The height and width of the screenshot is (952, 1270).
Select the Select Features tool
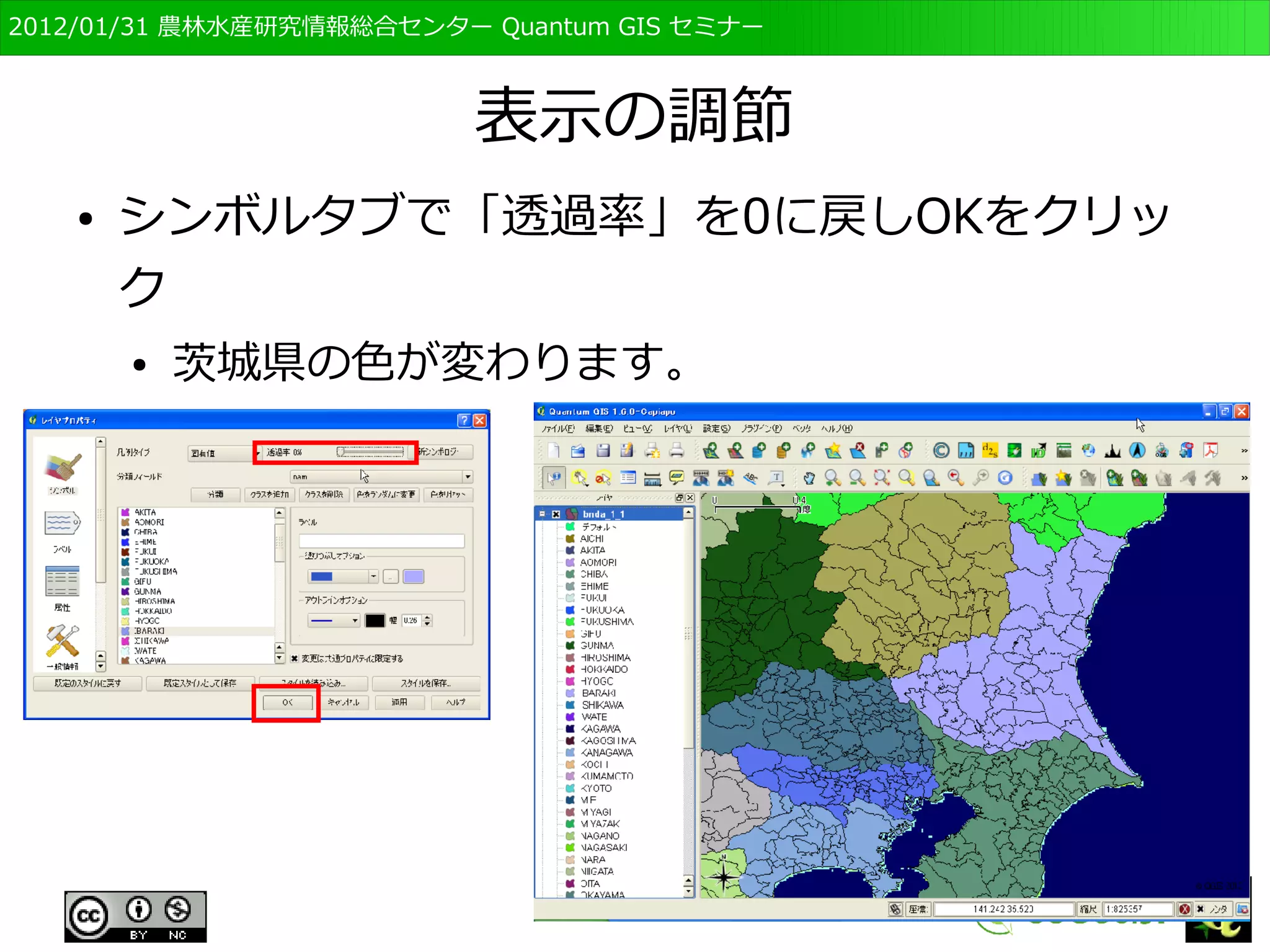[579, 478]
